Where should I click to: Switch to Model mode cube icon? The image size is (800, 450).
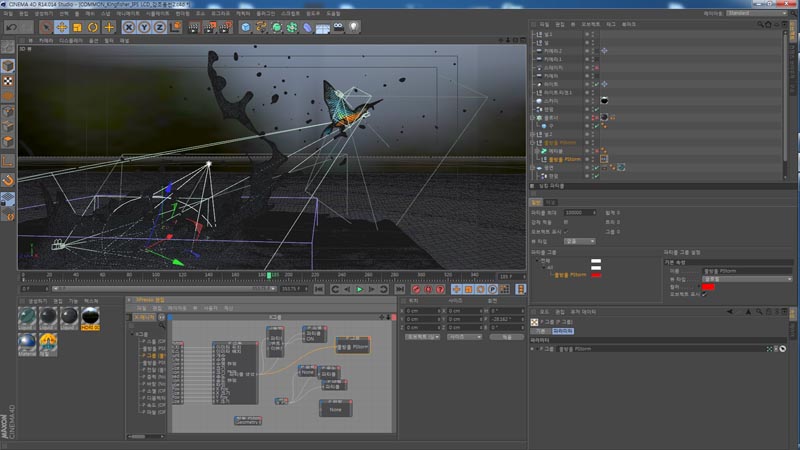click(x=8, y=65)
